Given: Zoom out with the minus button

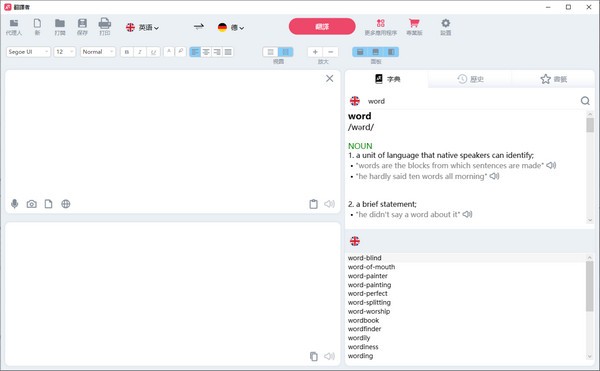Looking at the screenshot, I should (x=331, y=52).
